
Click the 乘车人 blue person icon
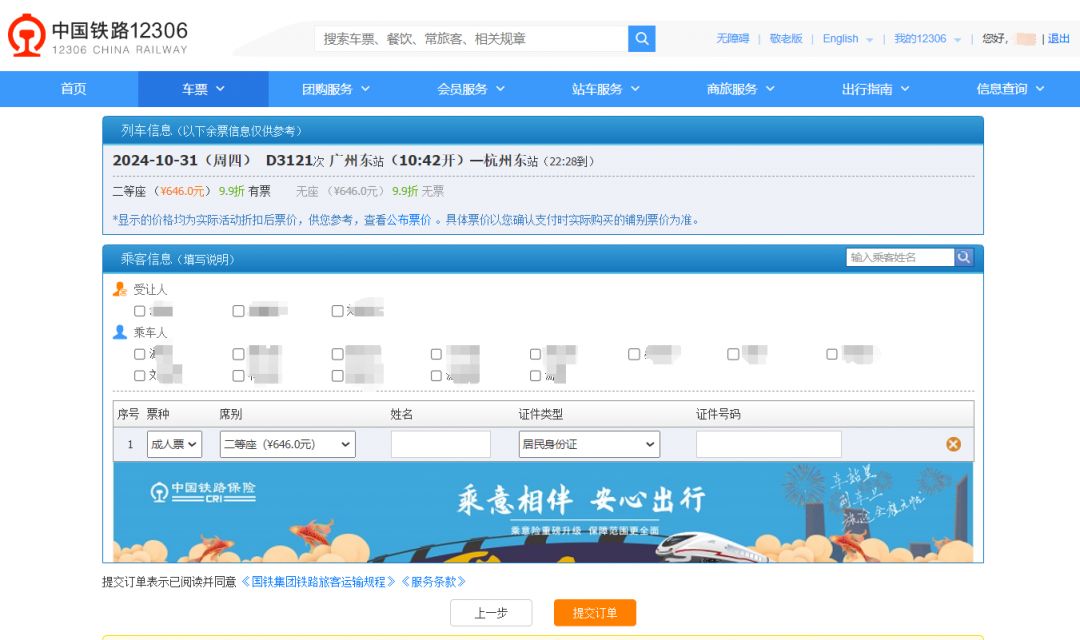click(120, 332)
